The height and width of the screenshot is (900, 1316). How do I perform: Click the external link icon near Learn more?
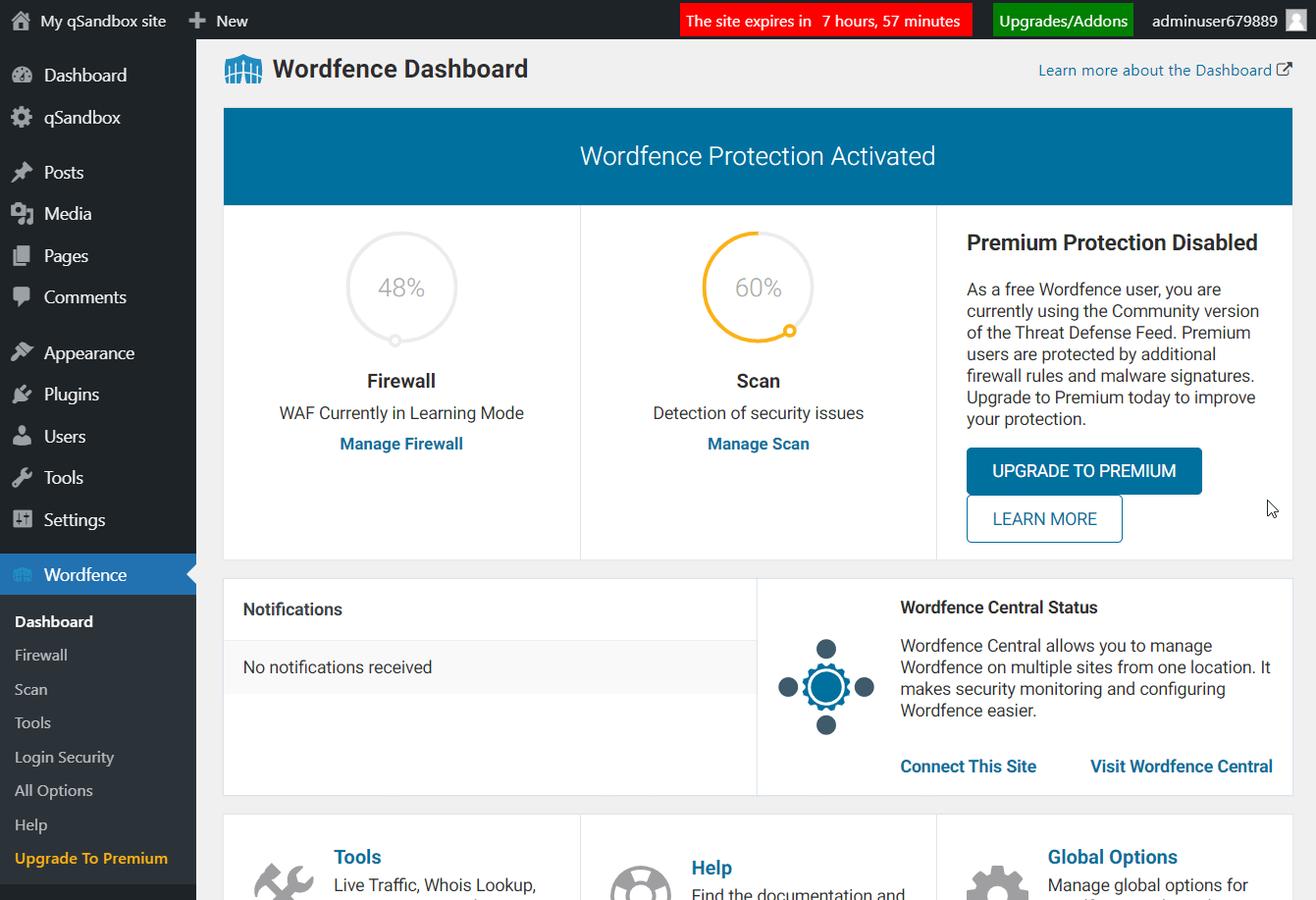(1285, 70)
